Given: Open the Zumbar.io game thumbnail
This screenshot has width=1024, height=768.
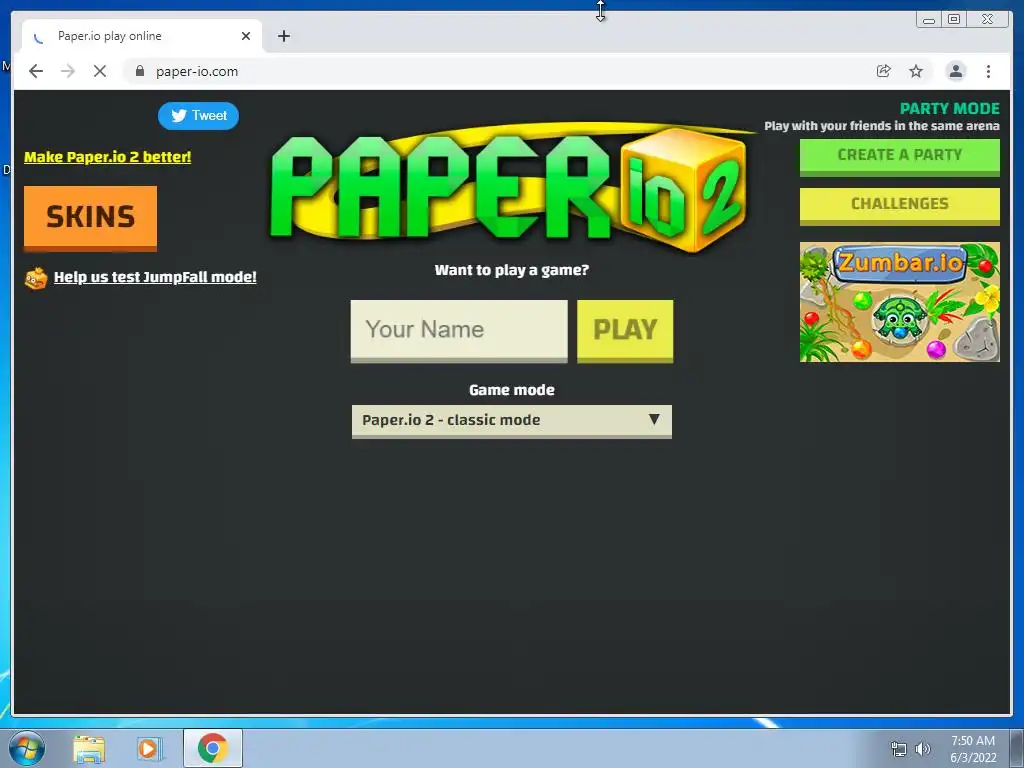Looking at the screenshot, I should (899, 302).
